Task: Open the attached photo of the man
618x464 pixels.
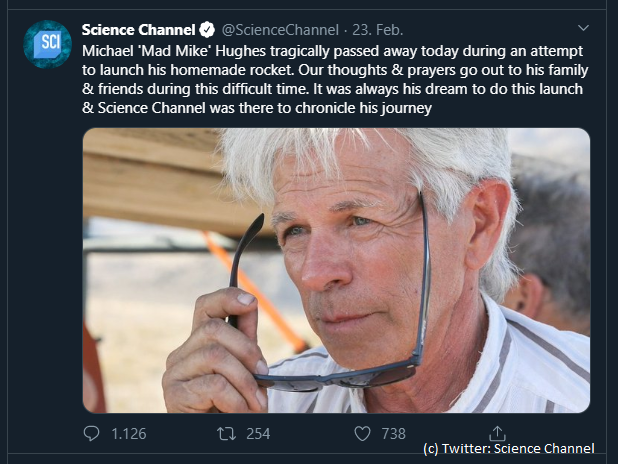Action: tap(336, 270)
